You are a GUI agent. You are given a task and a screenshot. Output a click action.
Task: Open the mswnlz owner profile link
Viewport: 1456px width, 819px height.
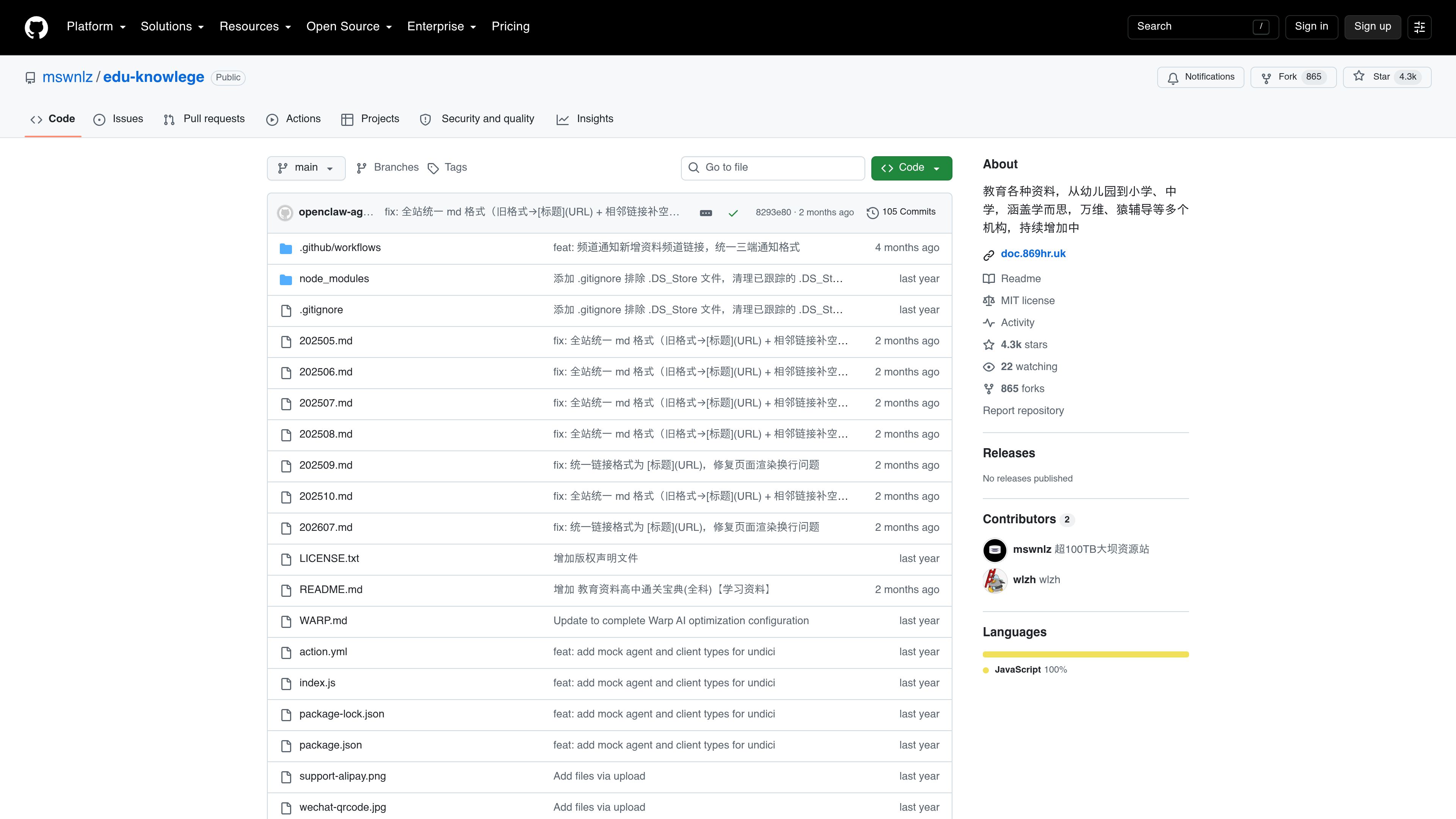pyautogui.click(x=67, y=77)
